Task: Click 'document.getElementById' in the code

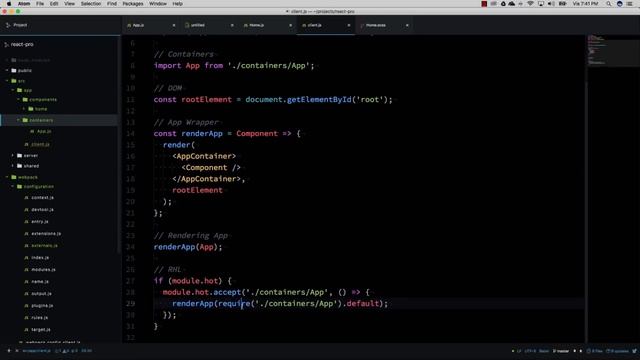Action: pyautogui.click(x=298, y=100)
